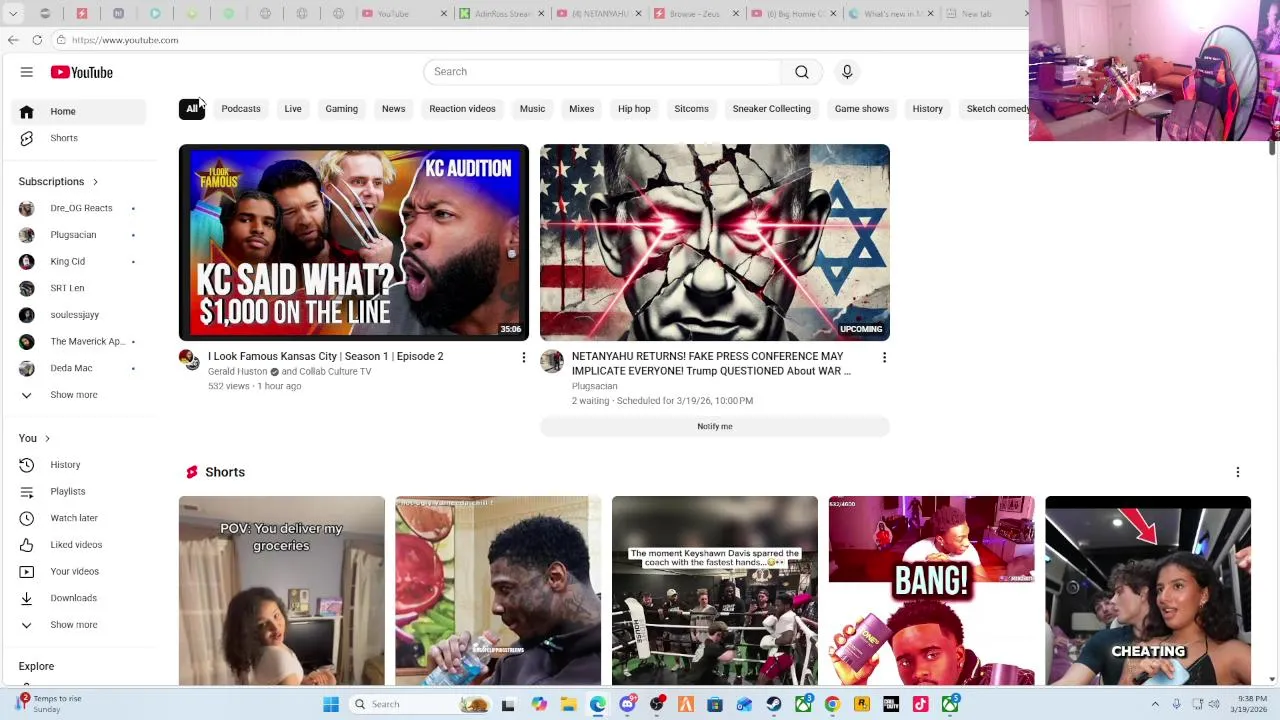Select the Live filter chip

[x=293, y=109]
